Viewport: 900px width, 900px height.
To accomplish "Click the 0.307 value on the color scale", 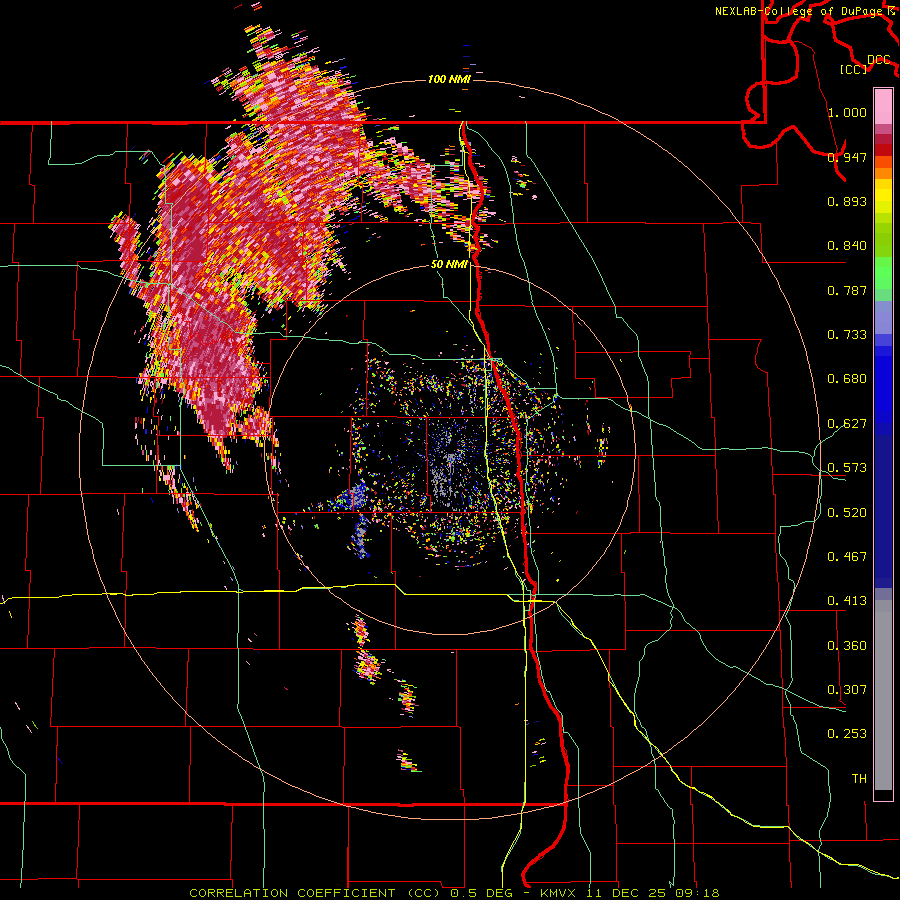I will pyautogui.click(x=847, y=690).
